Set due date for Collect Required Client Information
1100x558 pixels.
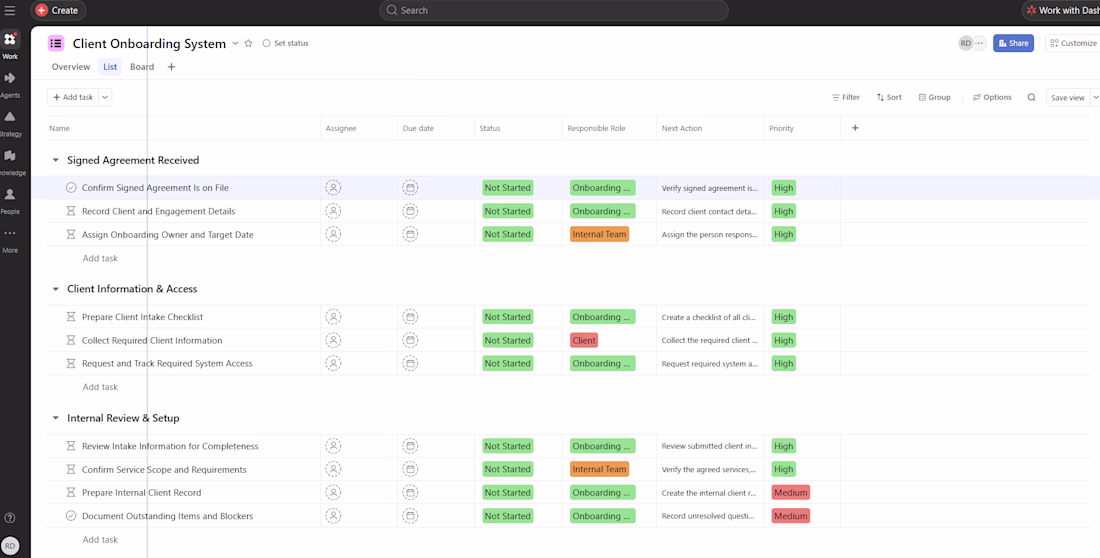[410, 340]
